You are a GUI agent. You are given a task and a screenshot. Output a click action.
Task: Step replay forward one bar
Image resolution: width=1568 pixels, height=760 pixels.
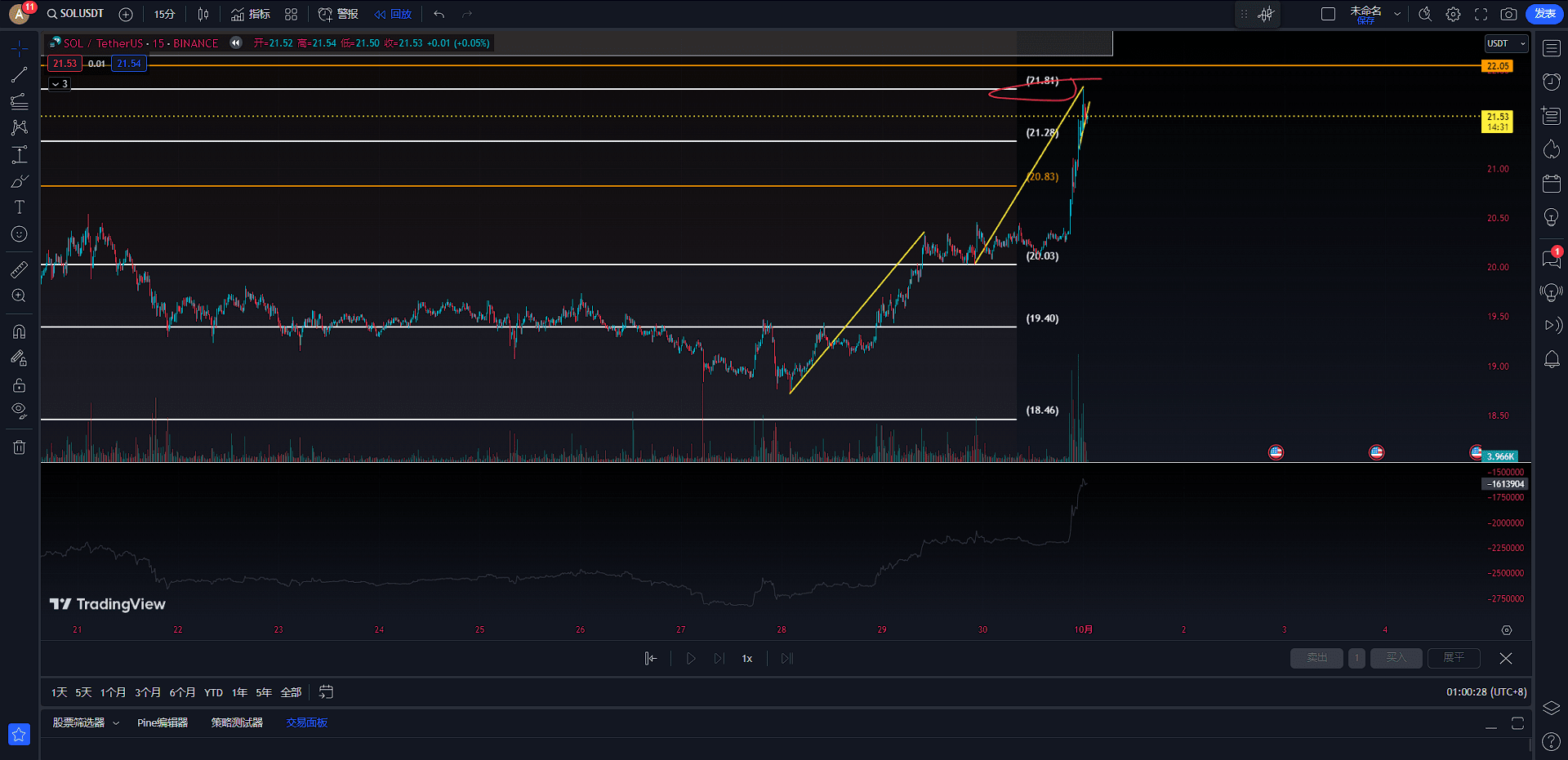719,658
